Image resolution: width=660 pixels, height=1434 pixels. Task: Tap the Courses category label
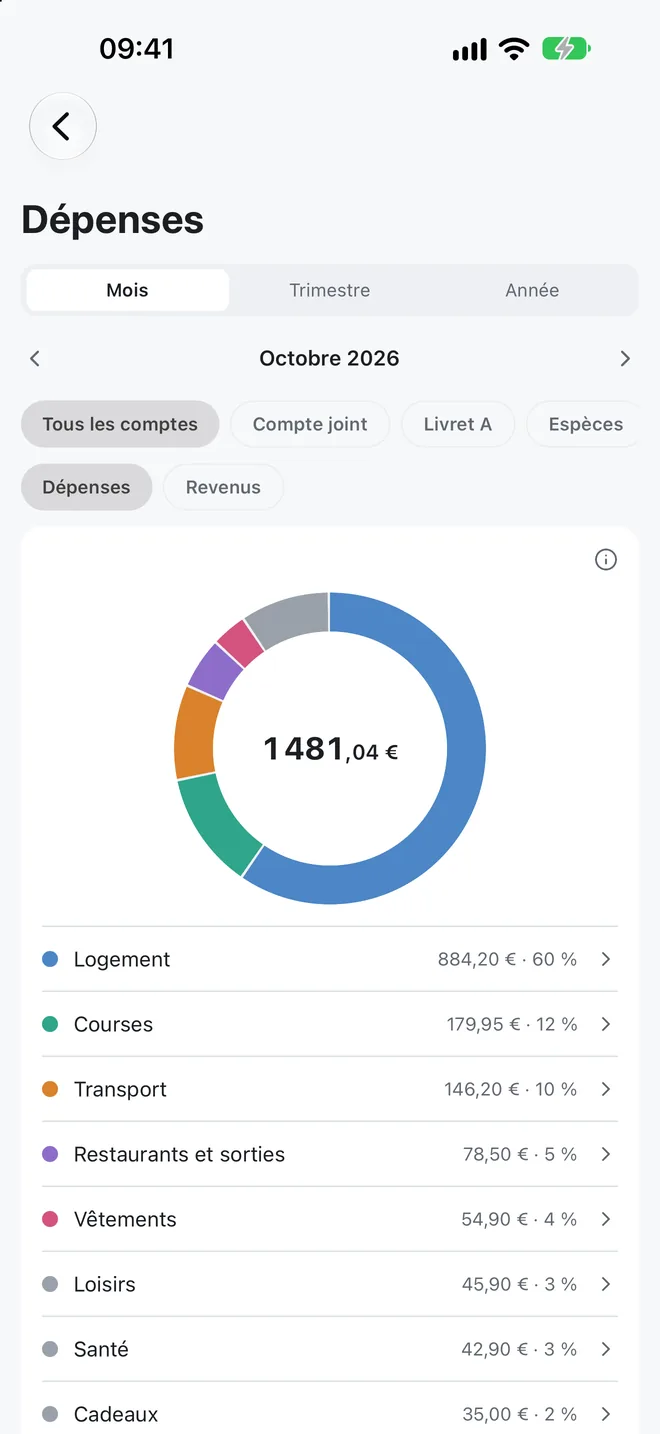click(x=113, y=1024)
